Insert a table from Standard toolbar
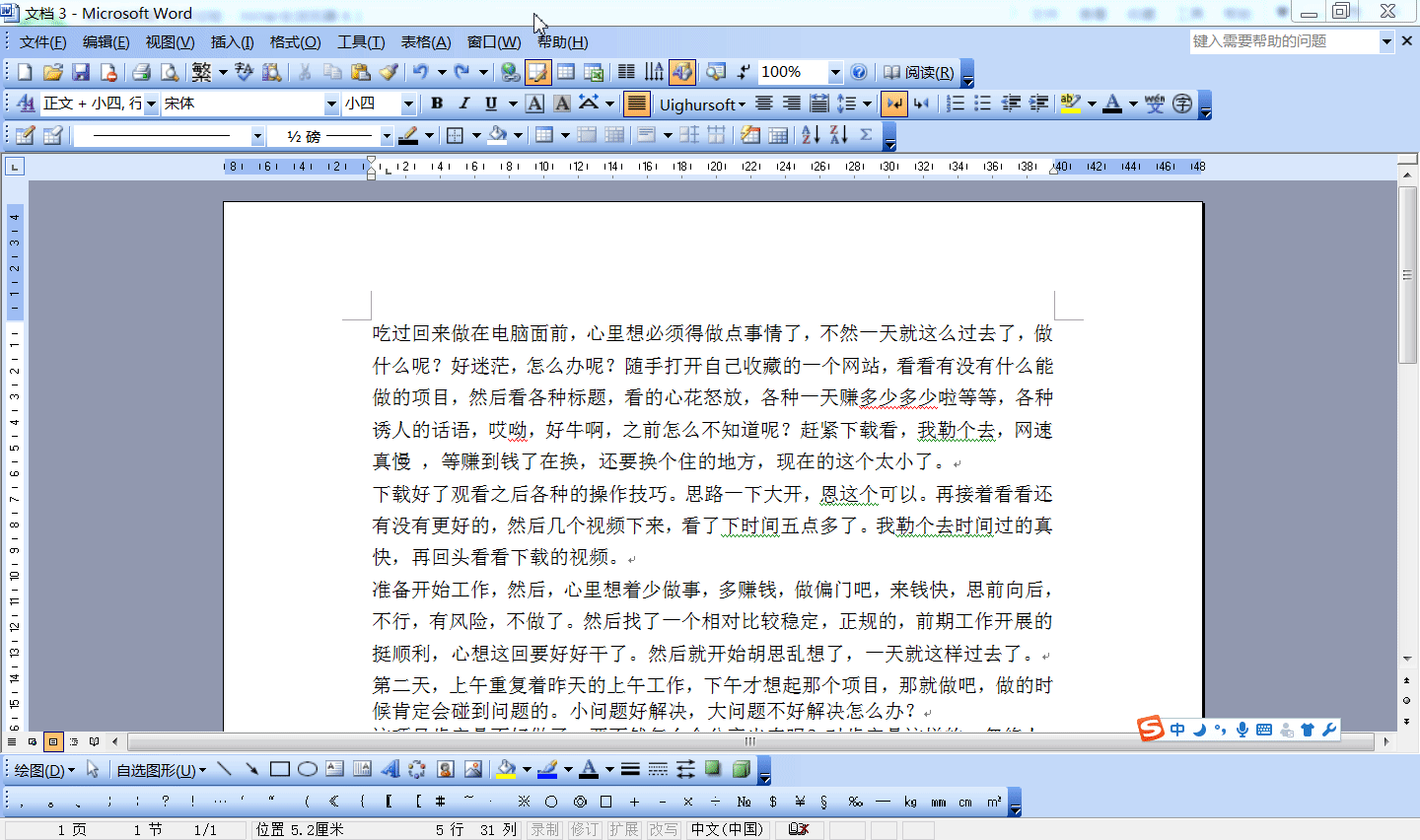The image size is (1420, 840). click(566, 72)
